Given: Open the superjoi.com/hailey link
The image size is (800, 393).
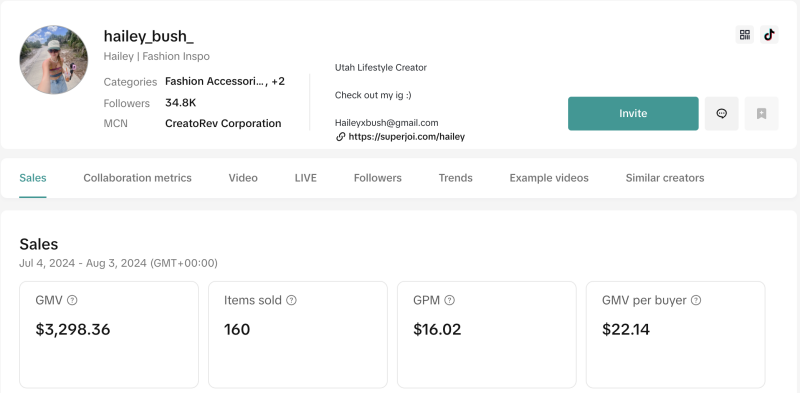Looking at the screenshot, I should [407, 137].
